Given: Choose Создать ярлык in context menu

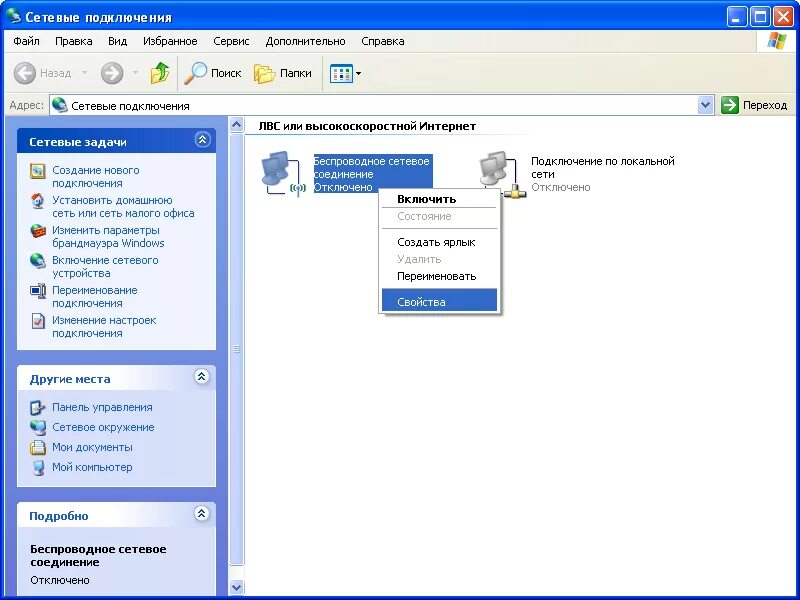Looking at the screenshot, I should pyautogui.click(x=439, y=242).
